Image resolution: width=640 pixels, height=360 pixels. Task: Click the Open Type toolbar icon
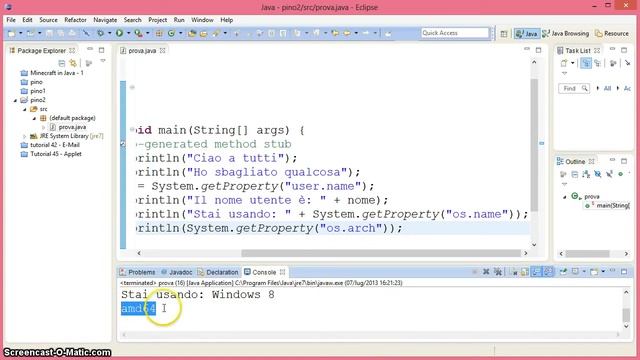point(192,33)
